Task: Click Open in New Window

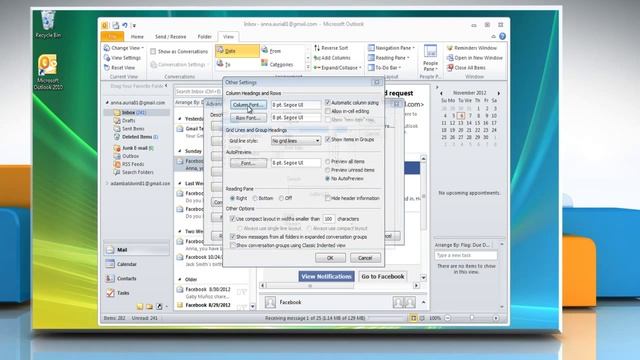Action: [475, 58]
